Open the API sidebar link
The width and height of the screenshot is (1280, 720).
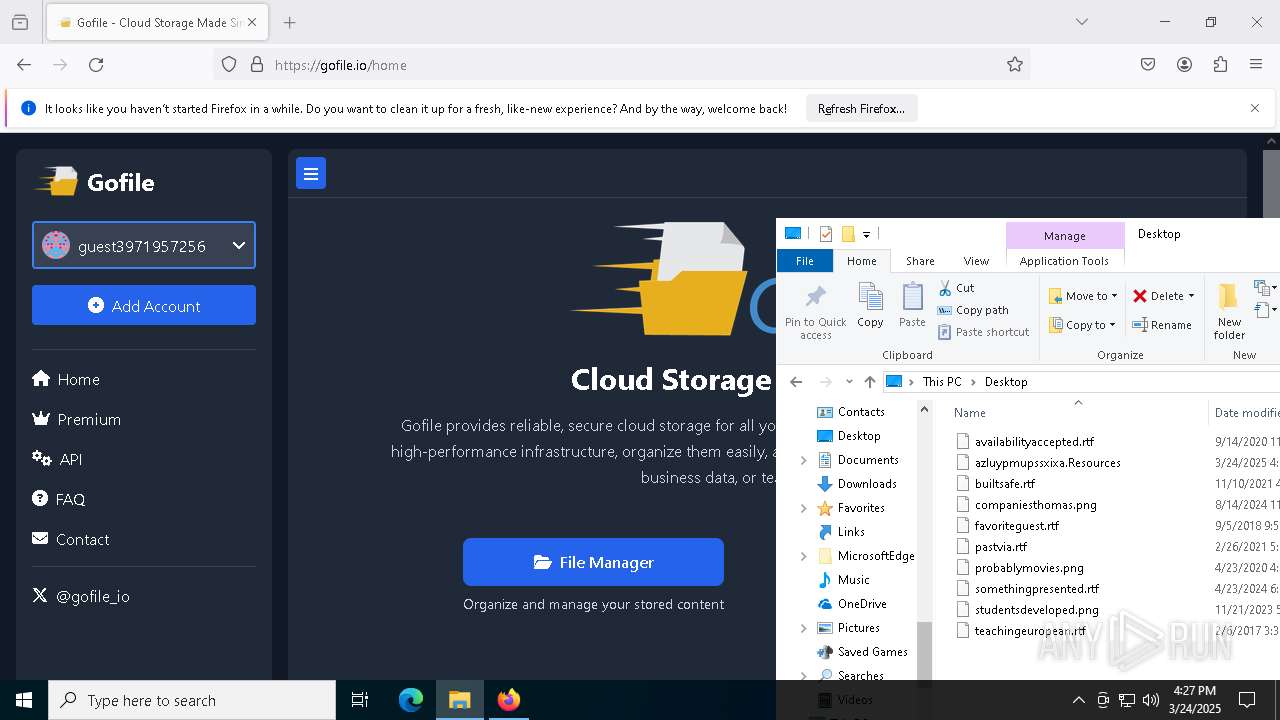click(x=57, y=459)
